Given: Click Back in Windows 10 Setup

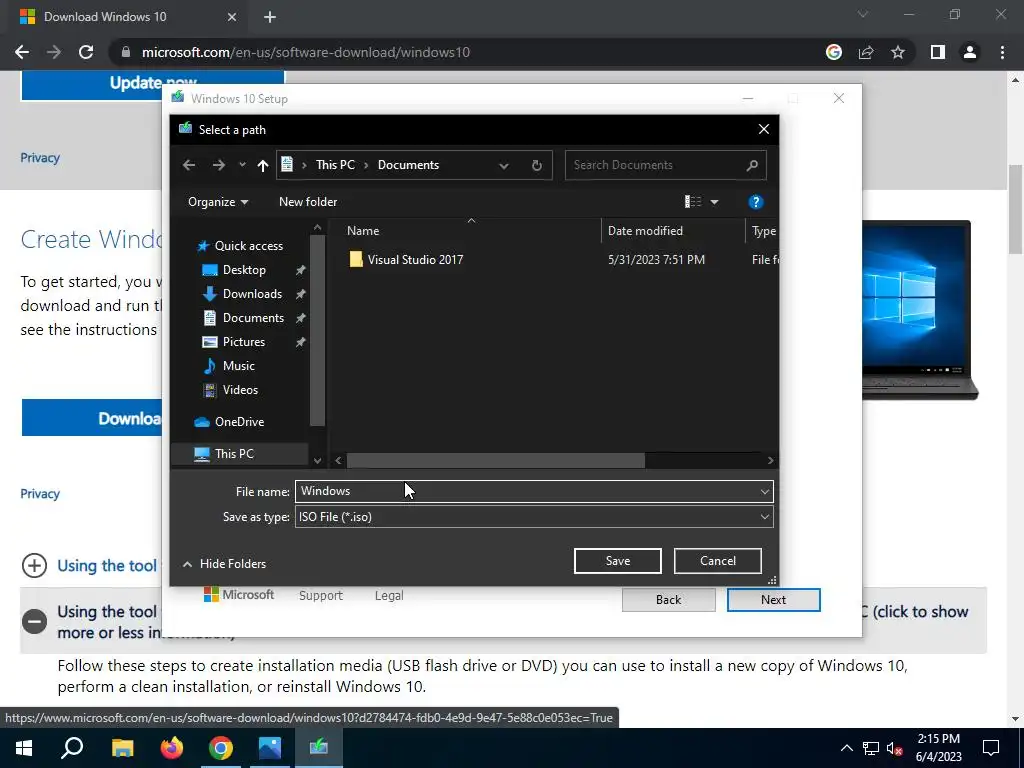Looking at the screenshot, I should click(x=669, y=600).
